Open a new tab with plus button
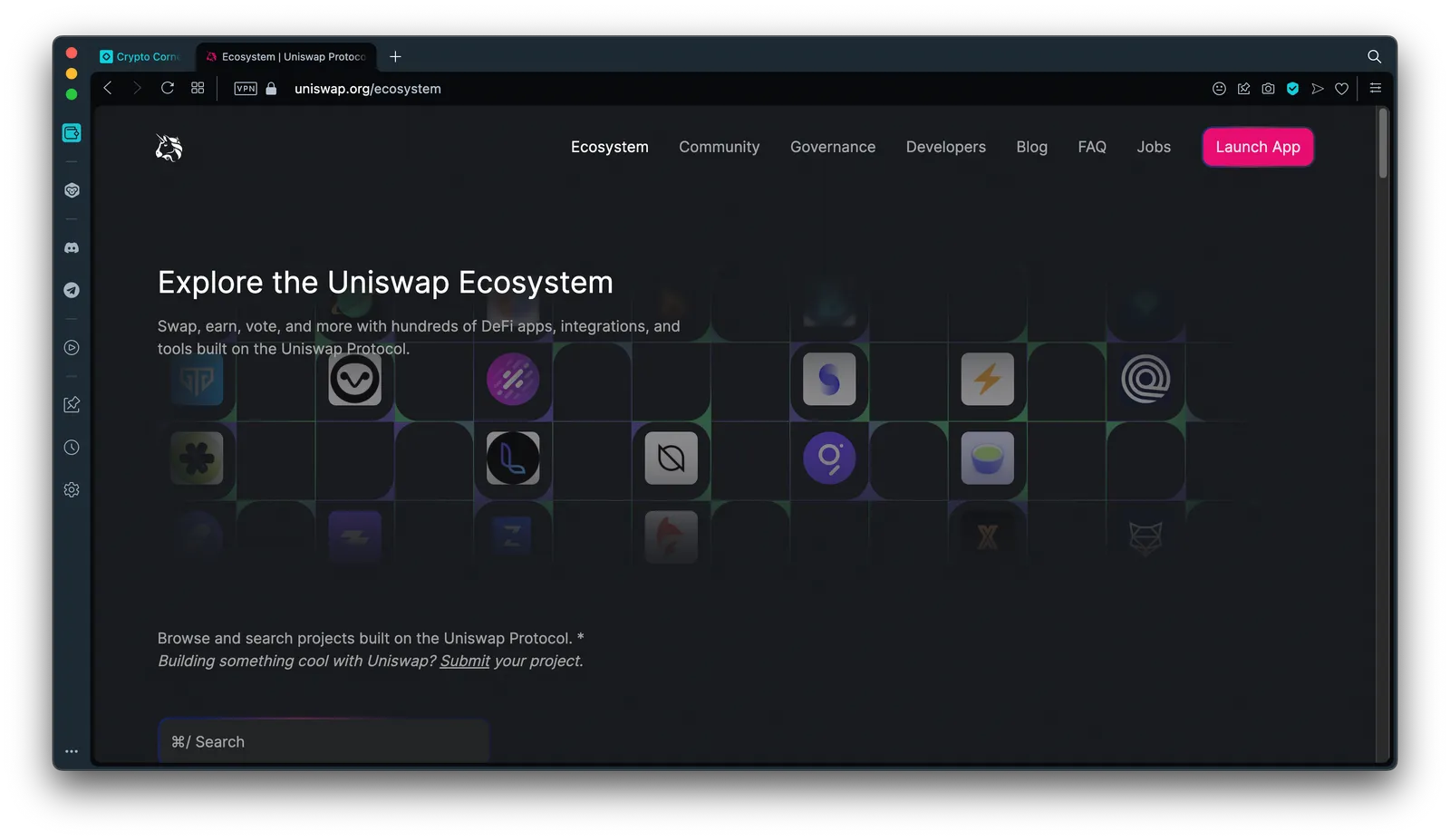This screenshot has height=840, width=1450. point(395,56)
